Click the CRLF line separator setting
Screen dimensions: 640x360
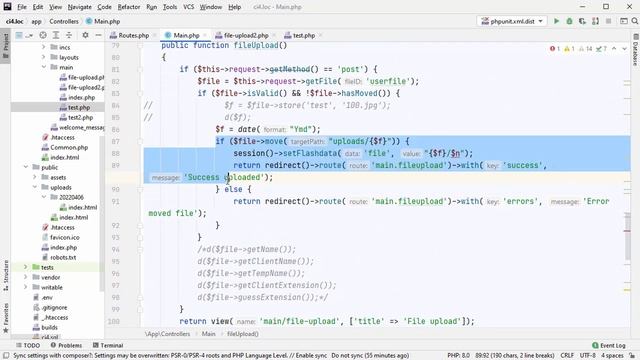(x=567, y=356)
